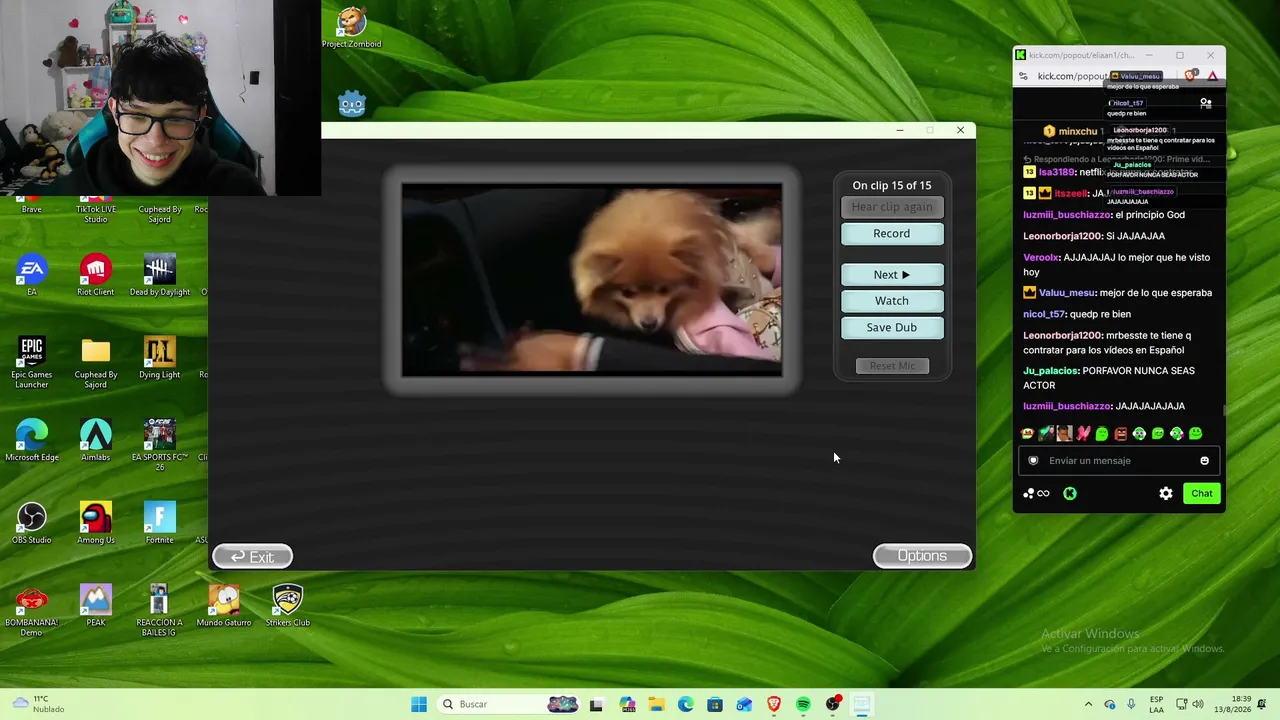Screen dimensions: 1280x720
Task: Open Mundo Gaturro desktop shortcut
Action: (x=224, y=606)
